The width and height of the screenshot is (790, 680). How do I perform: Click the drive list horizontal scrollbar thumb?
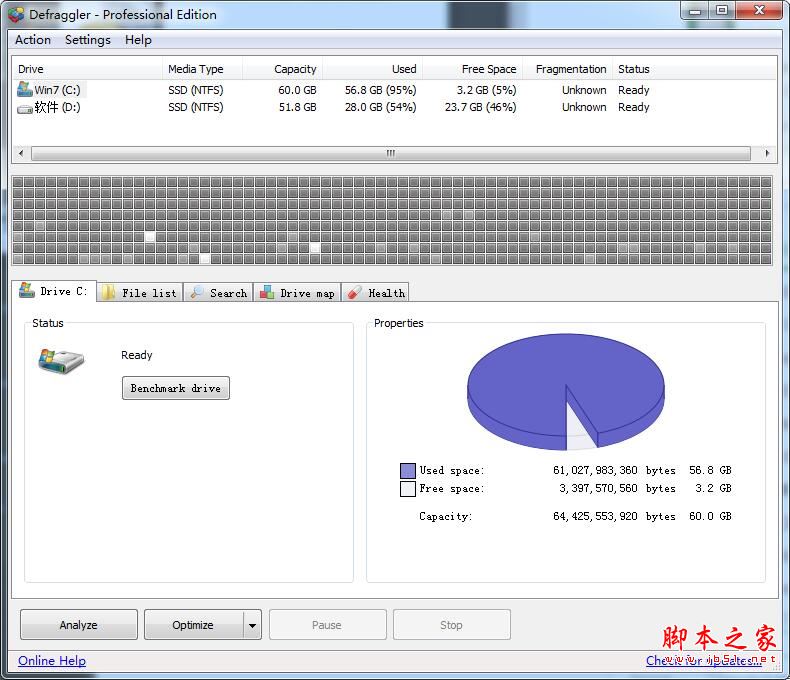391,153
